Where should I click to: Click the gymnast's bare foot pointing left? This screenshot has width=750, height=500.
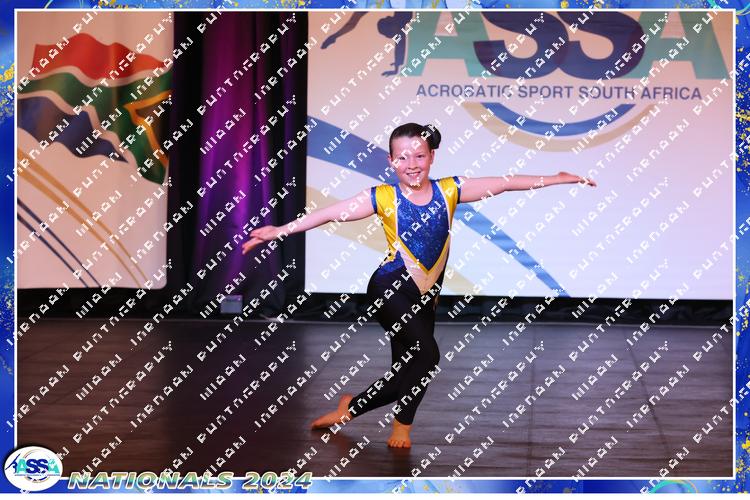[x=333, y=415]
